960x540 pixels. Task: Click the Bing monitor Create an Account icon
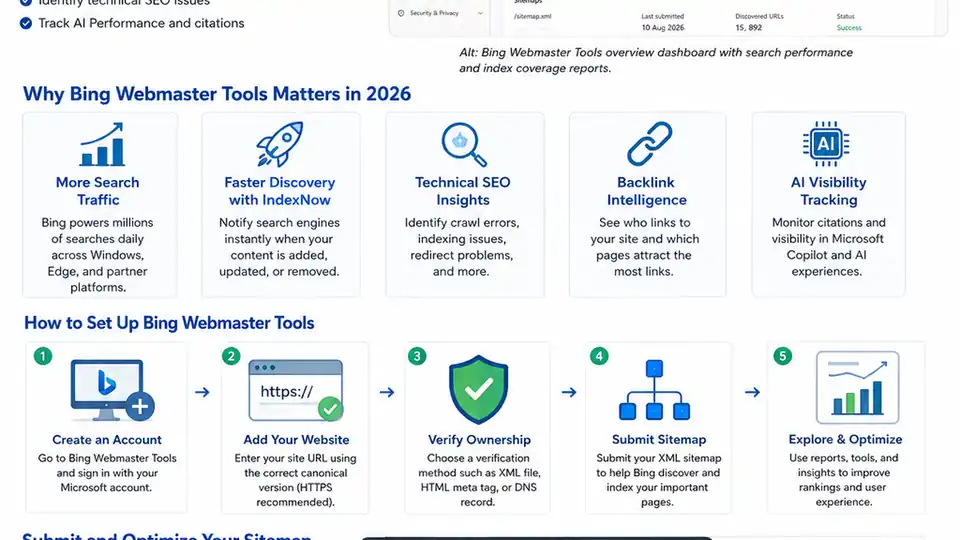pyautogui.click(x=113, y=391)
